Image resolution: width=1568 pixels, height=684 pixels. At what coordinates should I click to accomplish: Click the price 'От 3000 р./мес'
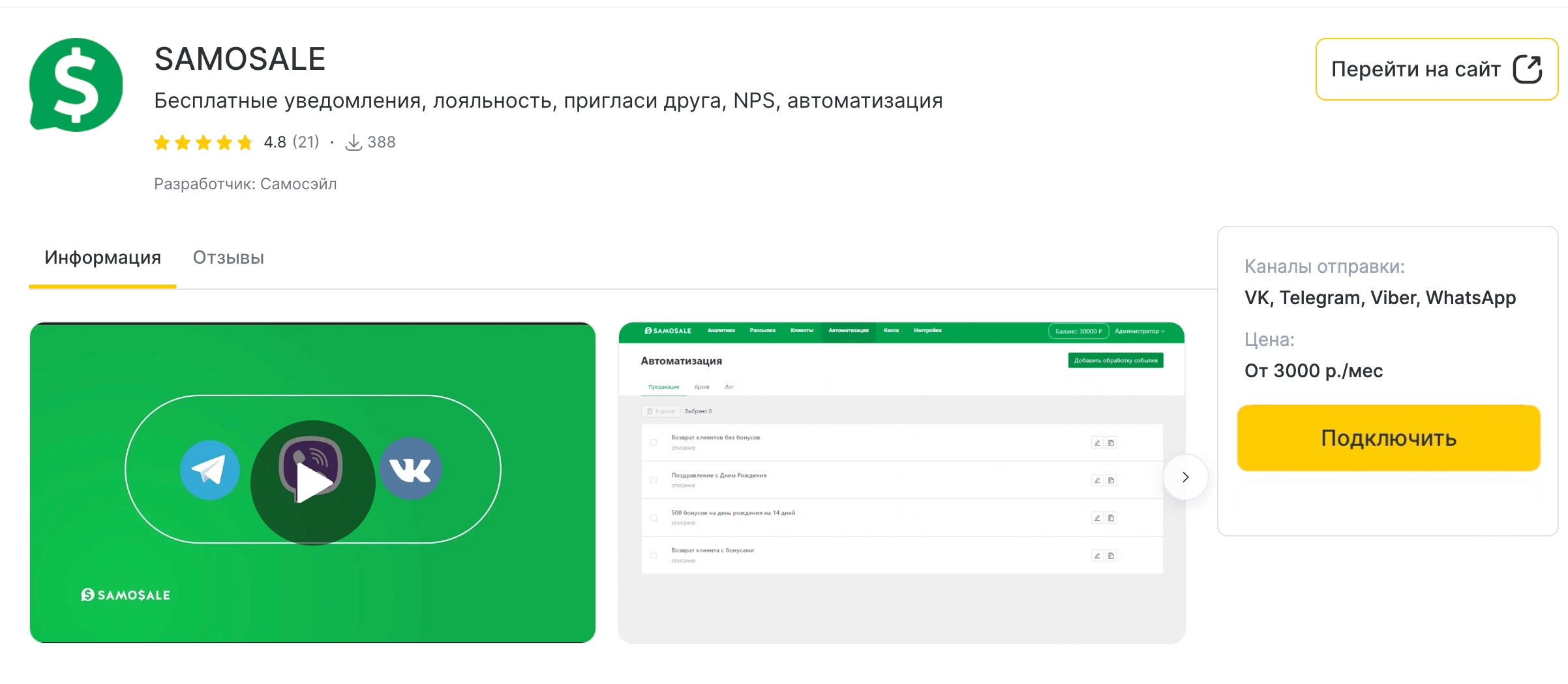coord(1314,371)
